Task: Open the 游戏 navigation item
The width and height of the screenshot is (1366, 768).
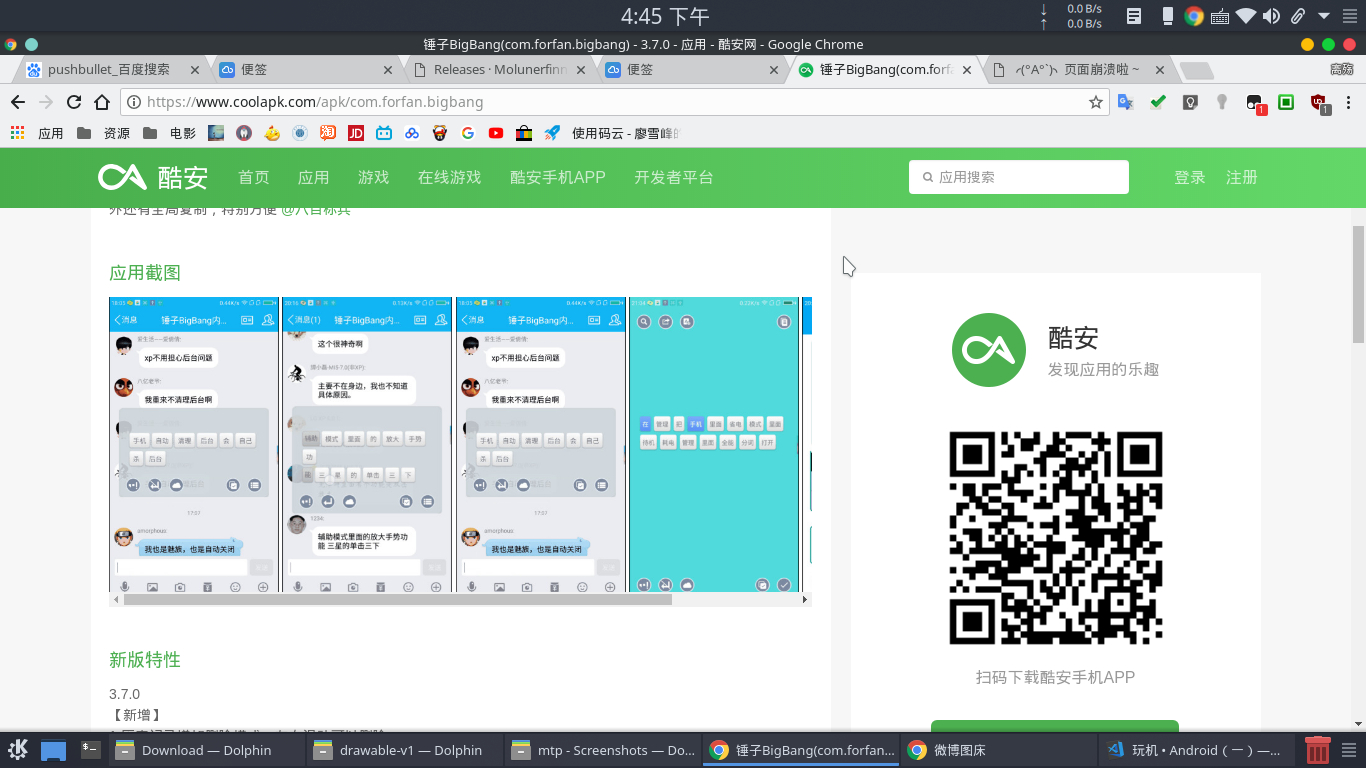Action: 374,177
